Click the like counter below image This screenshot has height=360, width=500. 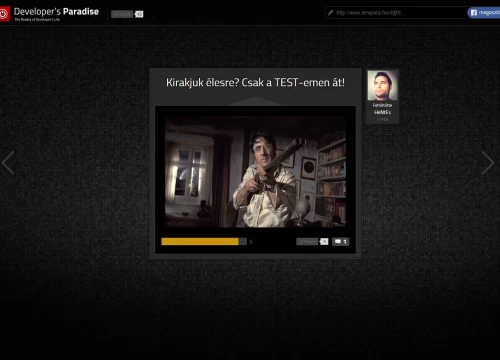click(x=324, y=242)
